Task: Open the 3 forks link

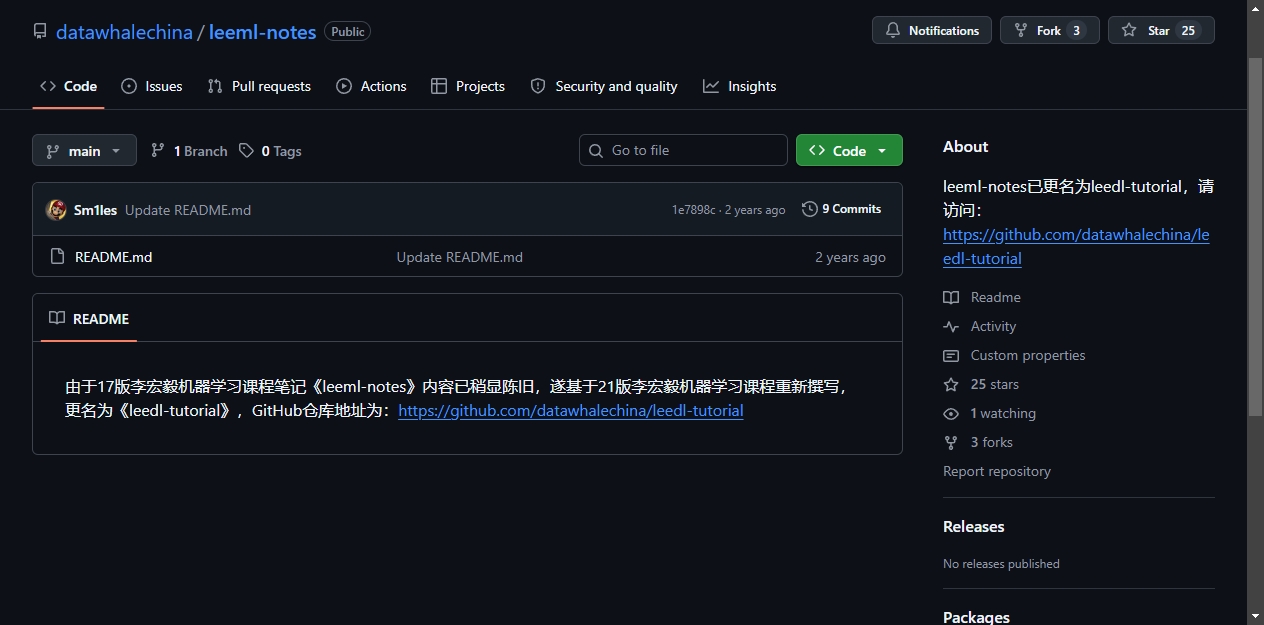Action: tap(978, 442)
